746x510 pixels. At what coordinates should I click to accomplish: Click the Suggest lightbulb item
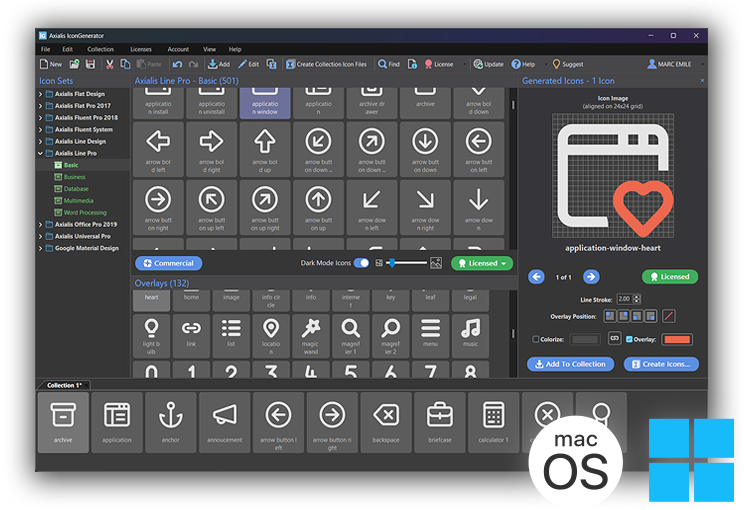tap(568, 64)
